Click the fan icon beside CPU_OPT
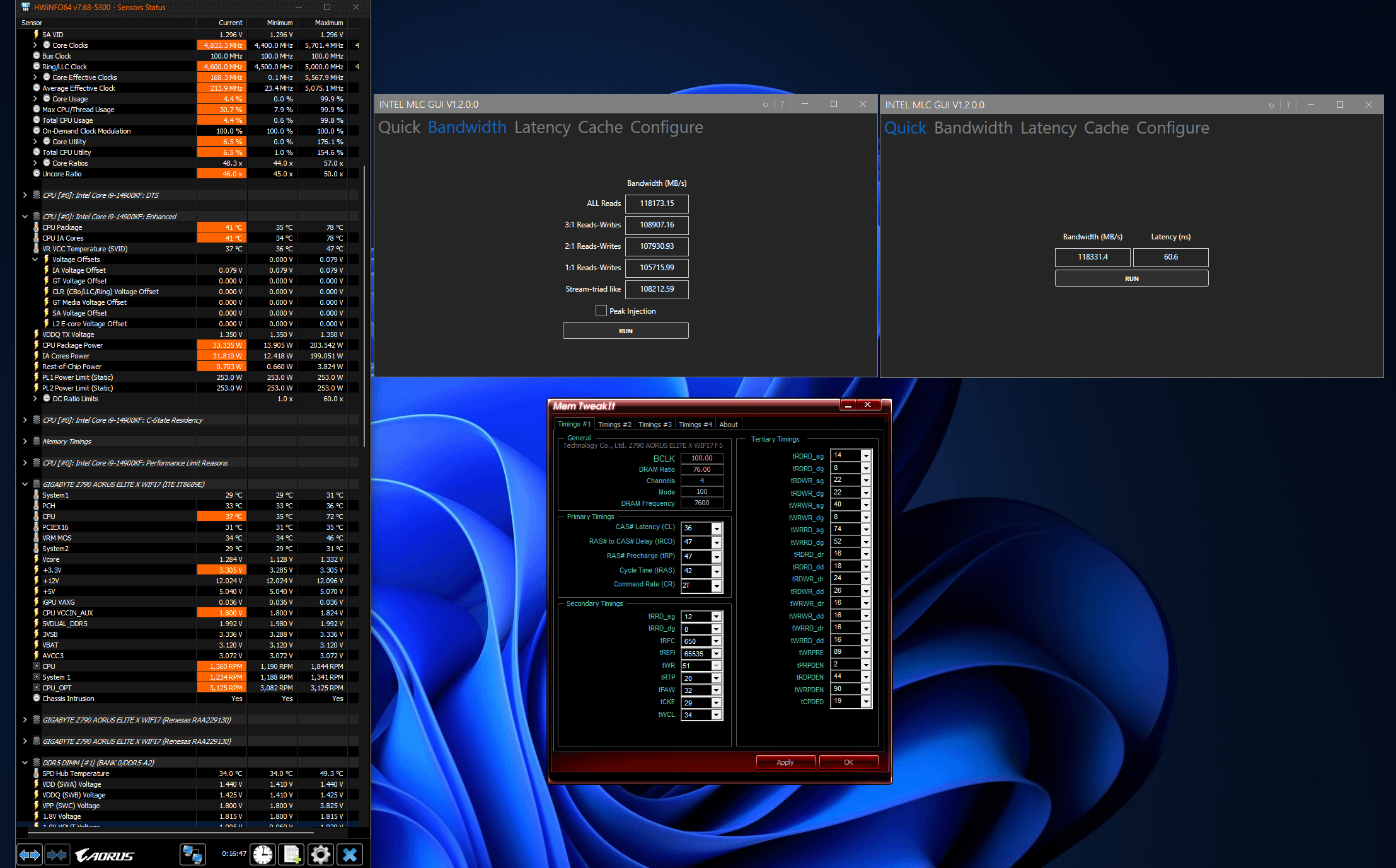The height and width of the screenshot is (868, 1396). (37, 688)
